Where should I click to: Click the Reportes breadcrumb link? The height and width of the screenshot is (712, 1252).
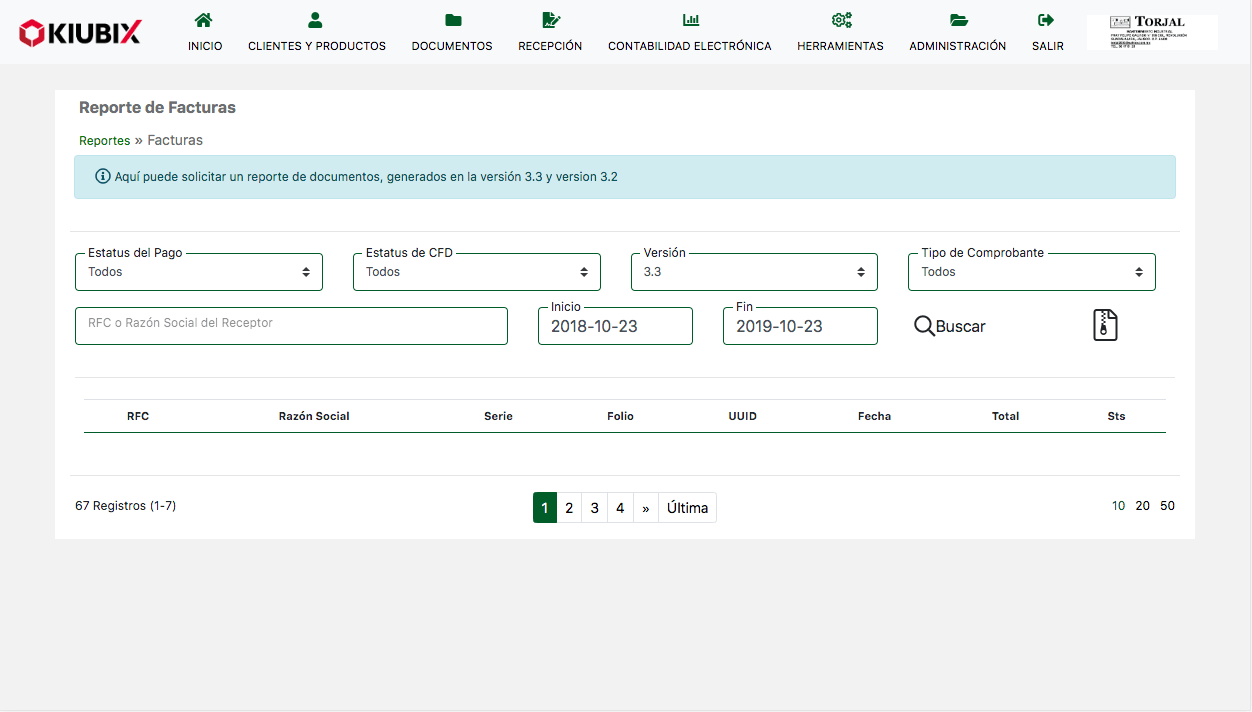click(105, 141)
